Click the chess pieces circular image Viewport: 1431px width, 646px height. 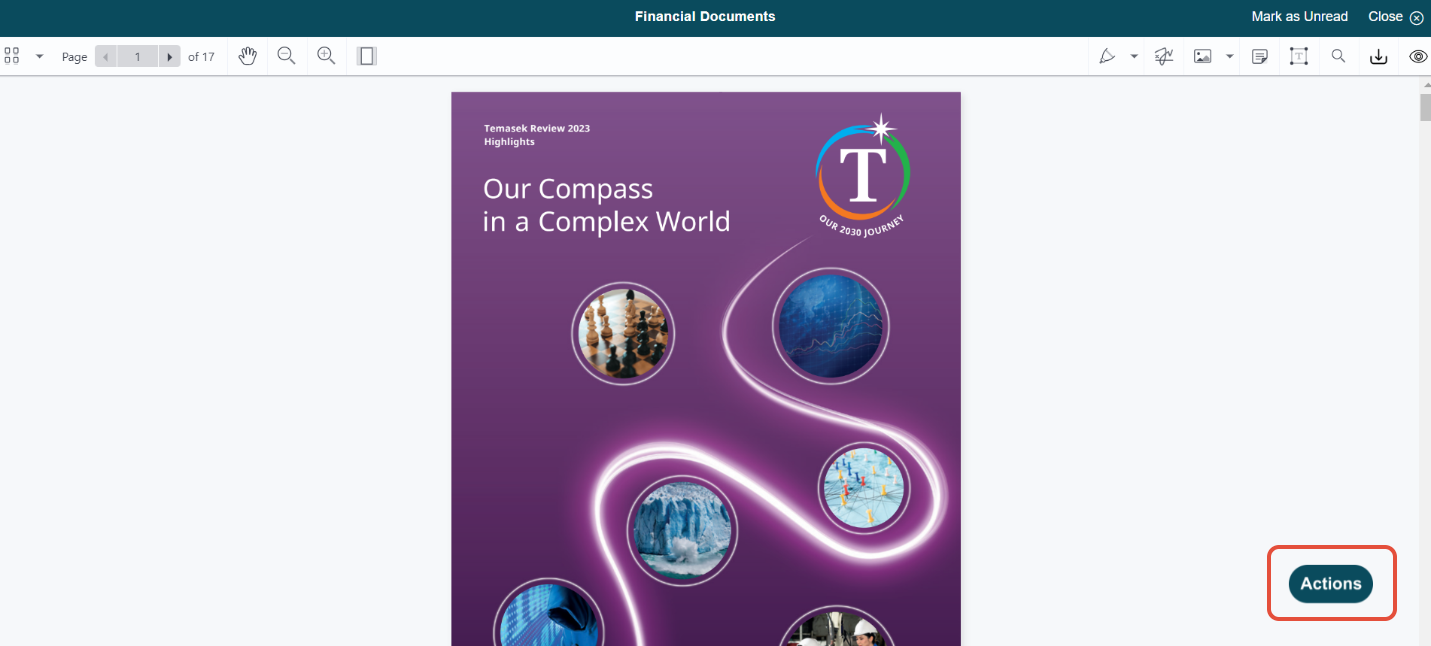tap(623, 334)
